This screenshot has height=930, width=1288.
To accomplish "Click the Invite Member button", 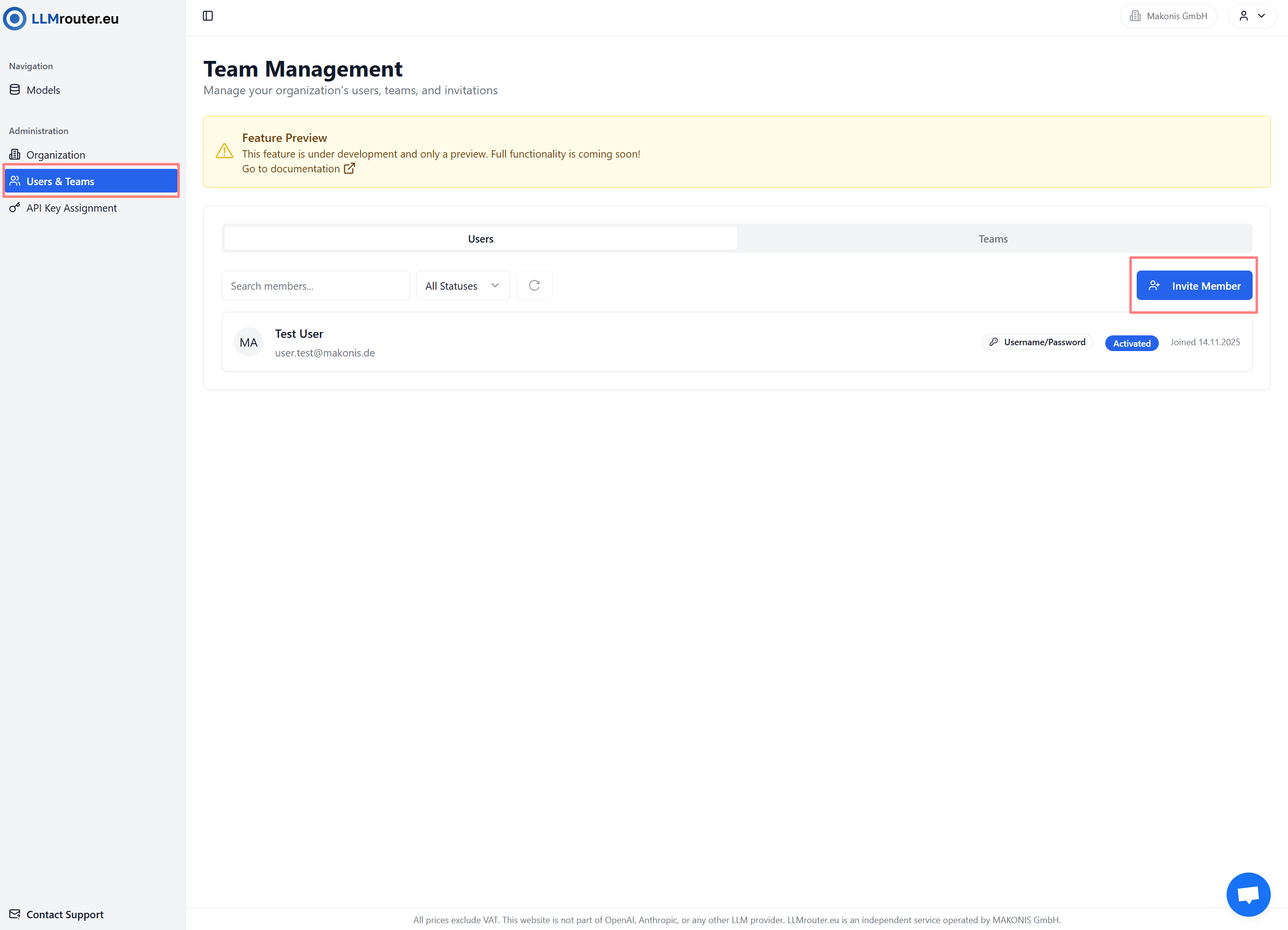I will [1194, 286].
